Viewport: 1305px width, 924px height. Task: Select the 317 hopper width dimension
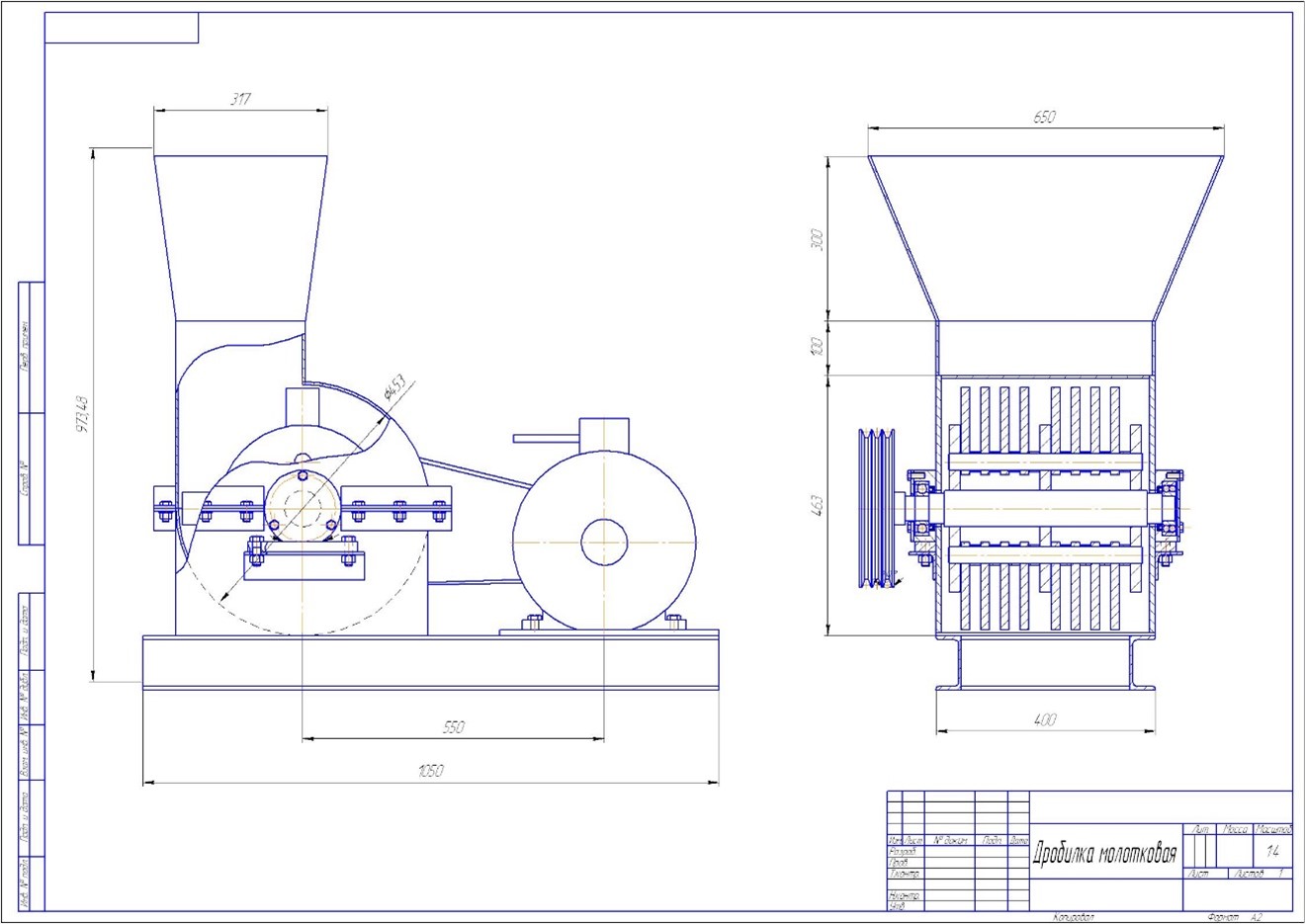pos(241,99)
